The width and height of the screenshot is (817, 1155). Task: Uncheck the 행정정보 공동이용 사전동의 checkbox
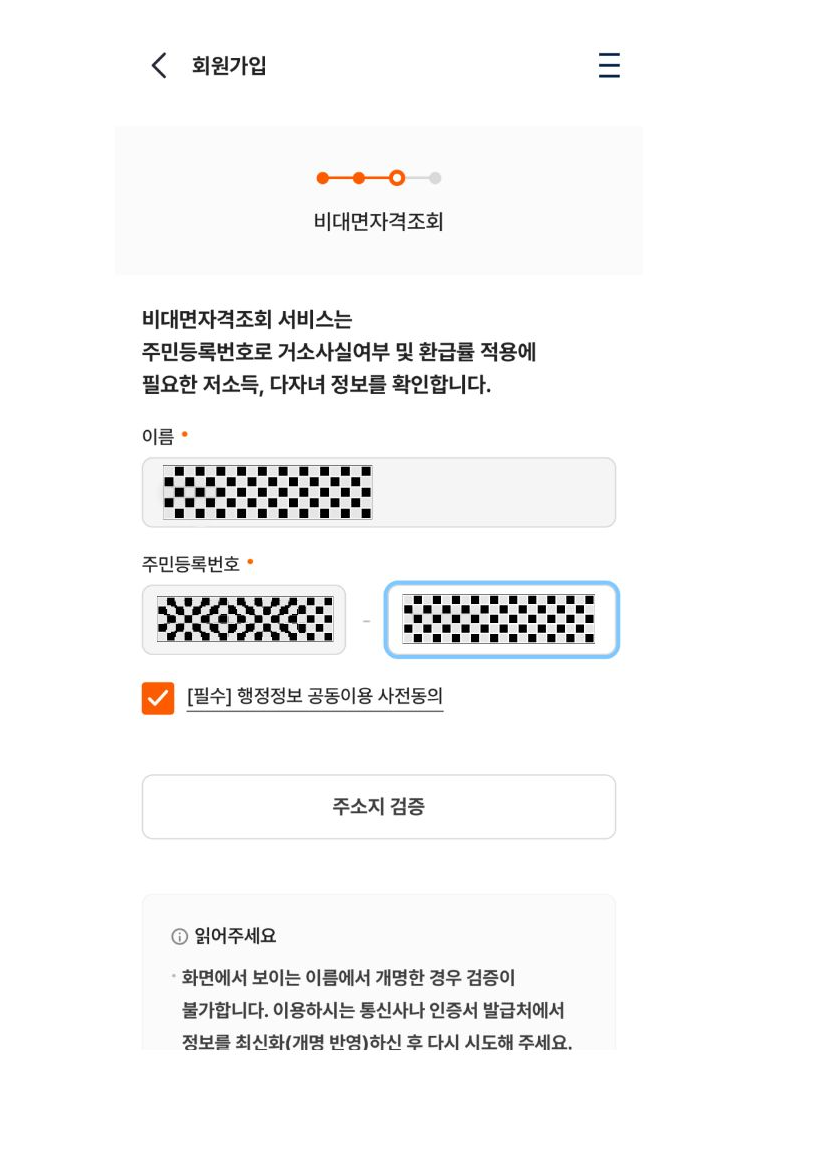tap(158, 698)
